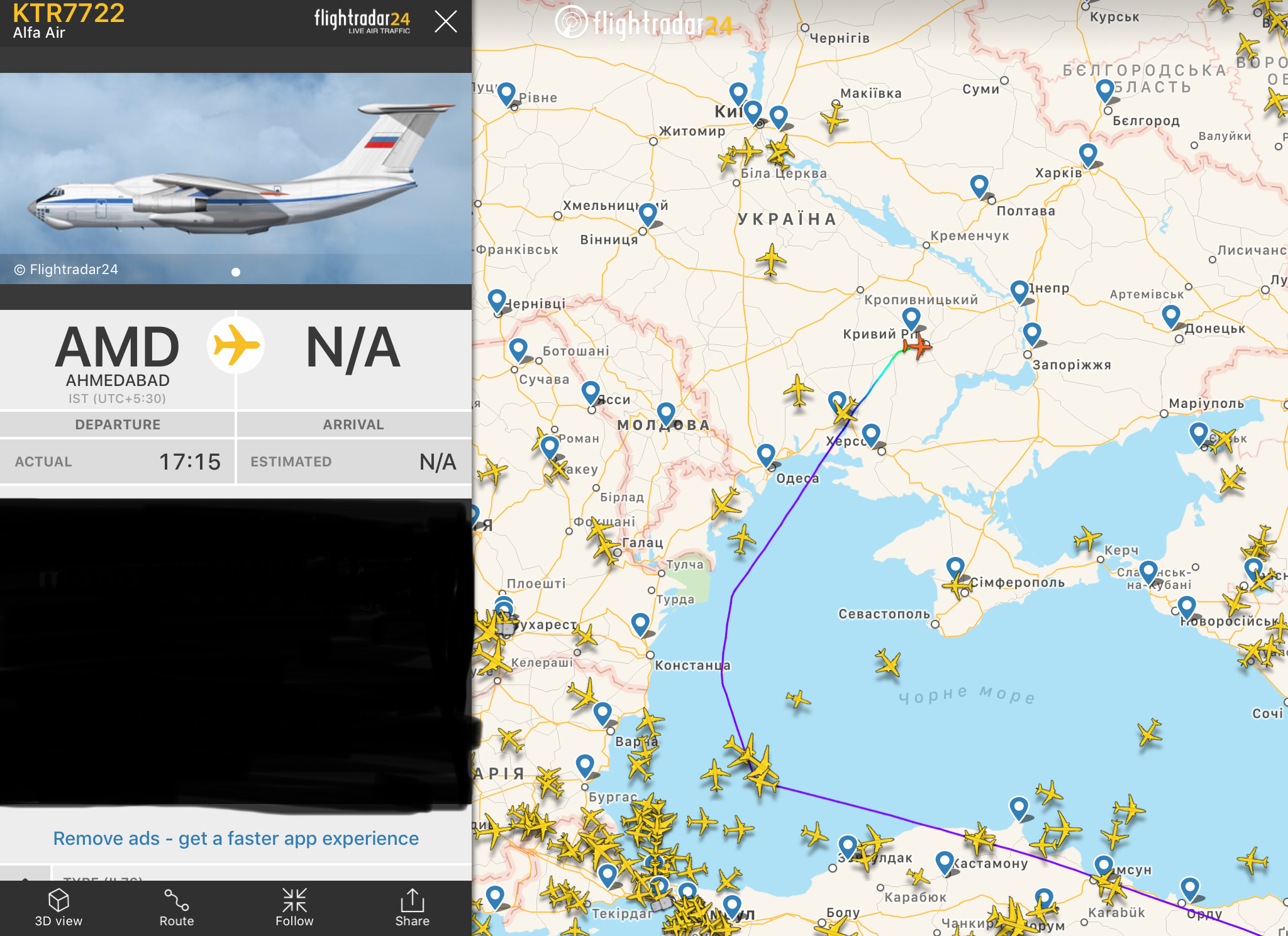1288x936 pixels.
Task: Show the flight route
Action: tap(176, 908)
